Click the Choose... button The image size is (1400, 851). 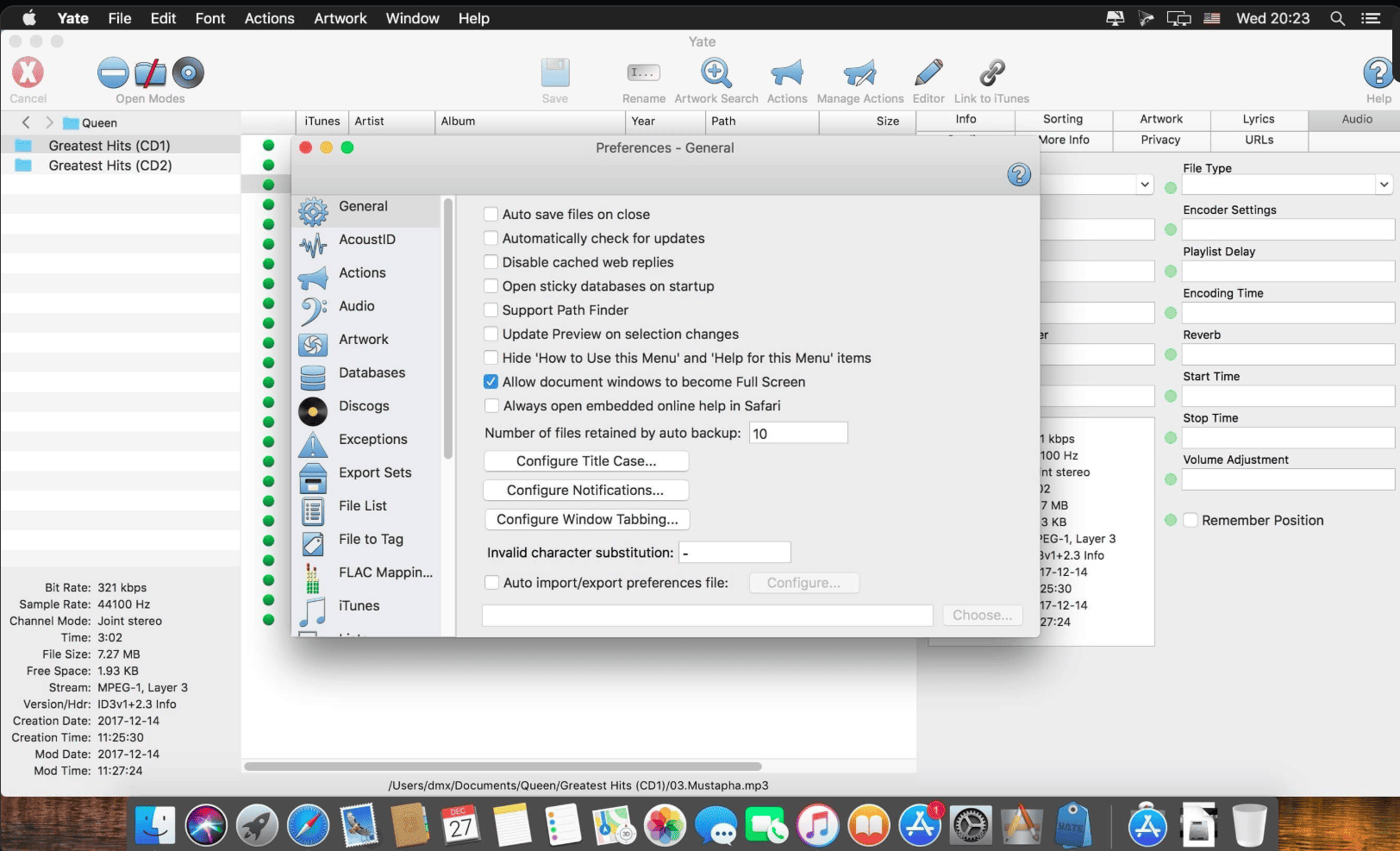tap(983, 616)
